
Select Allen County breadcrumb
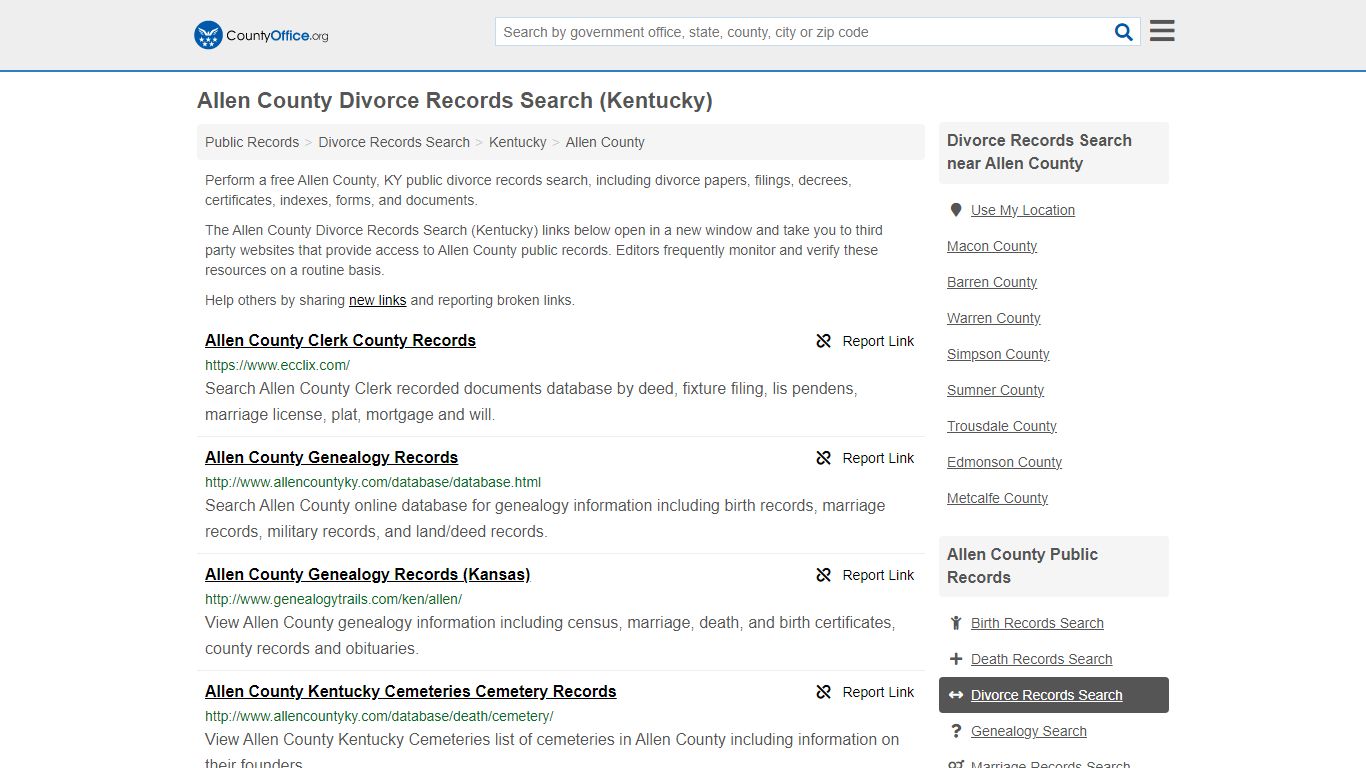(605, 142)
